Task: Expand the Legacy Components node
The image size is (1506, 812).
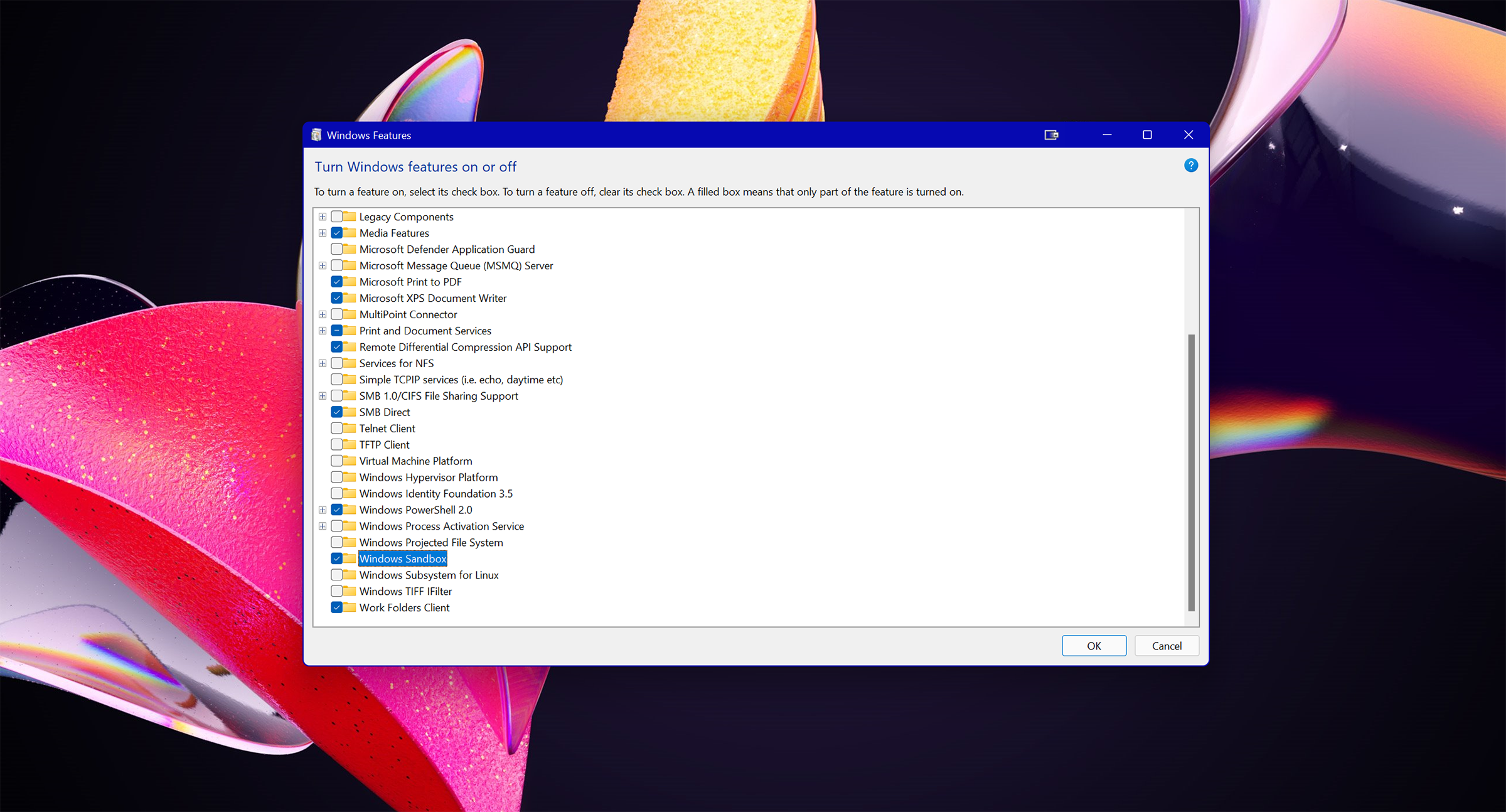Action: [x=323, y=216]
